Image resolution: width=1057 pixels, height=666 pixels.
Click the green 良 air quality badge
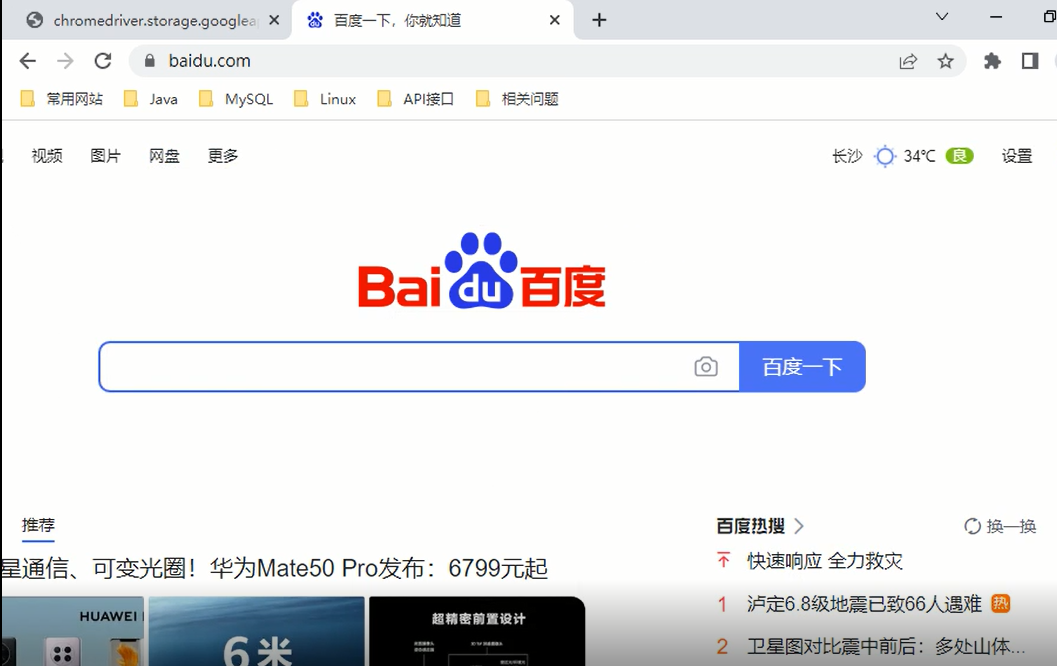(959, 156)
